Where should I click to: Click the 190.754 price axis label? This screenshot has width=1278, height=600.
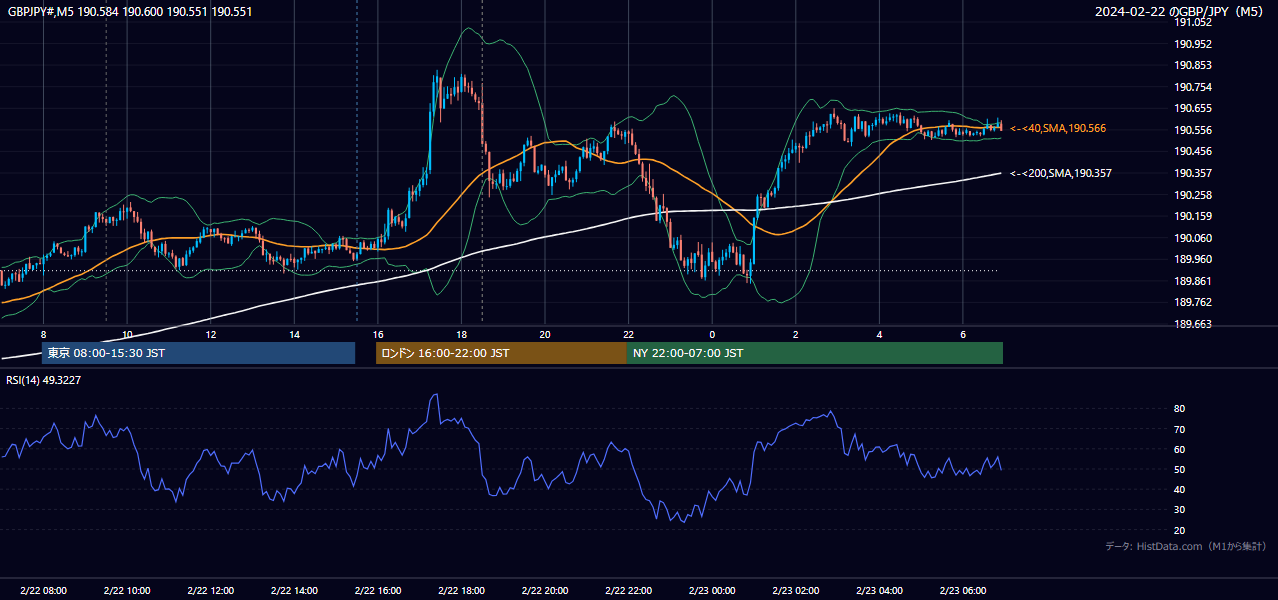tap(1193, 87)
